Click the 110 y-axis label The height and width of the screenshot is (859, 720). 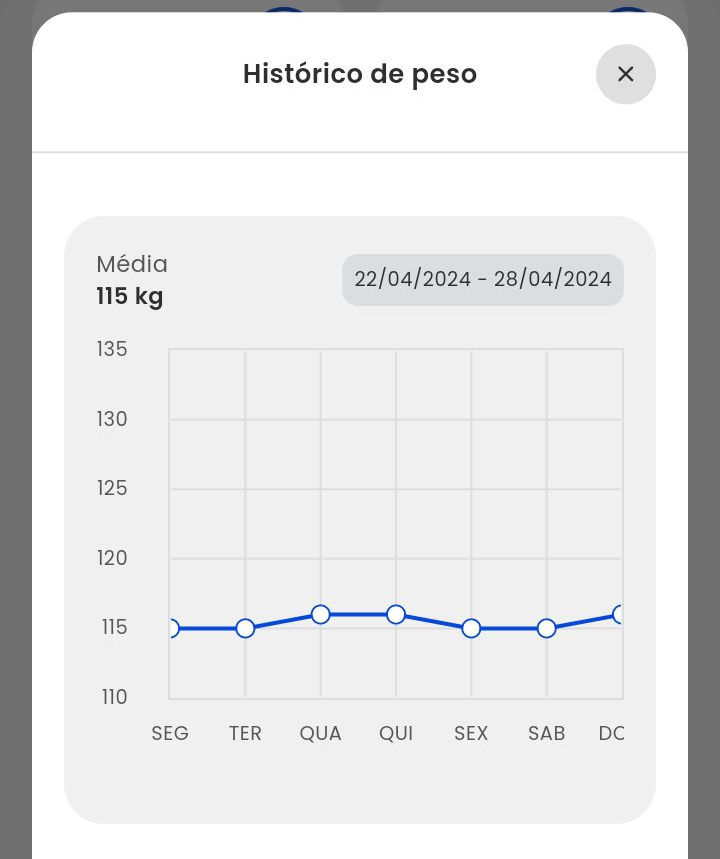114,697
